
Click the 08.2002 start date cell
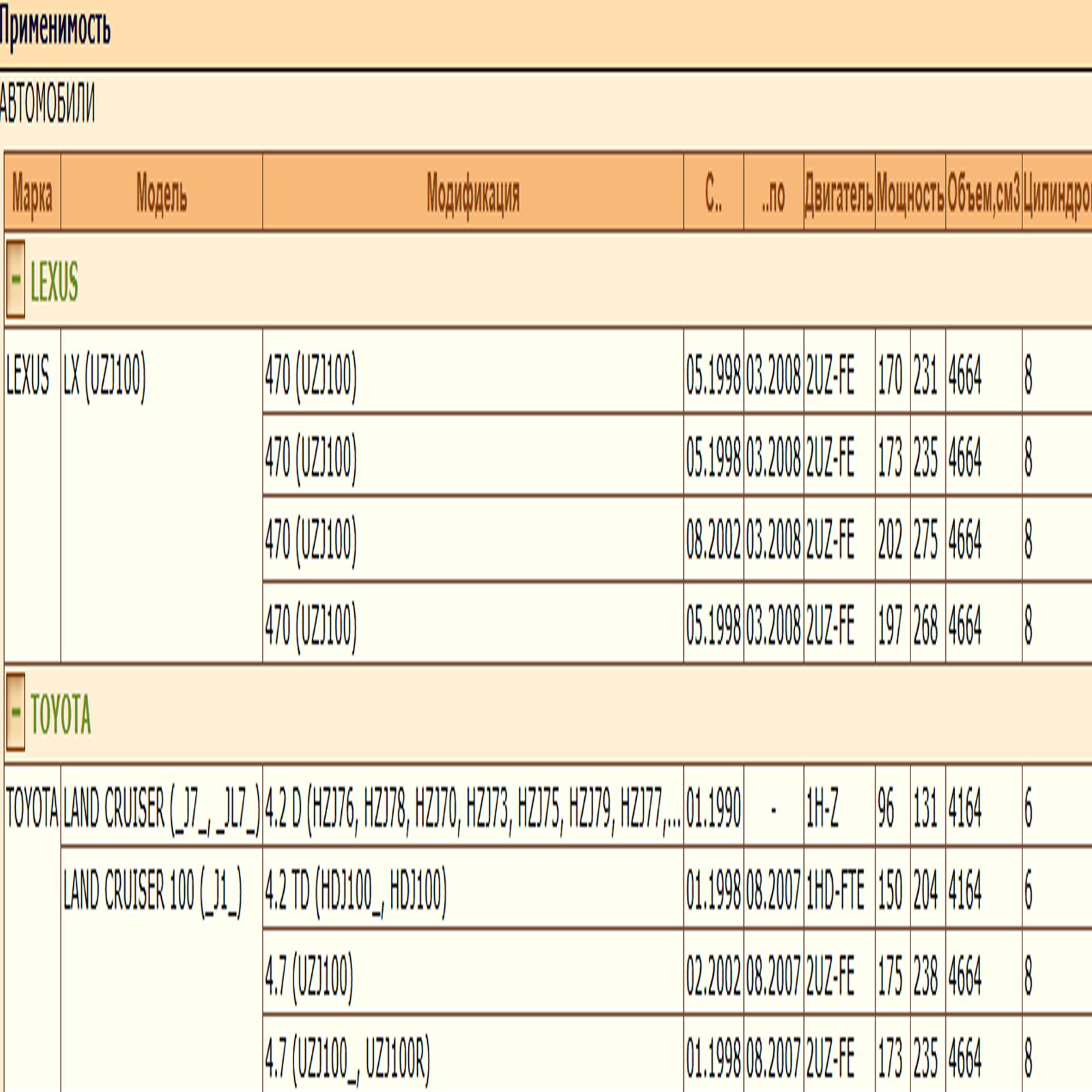(x=713, y=540)
